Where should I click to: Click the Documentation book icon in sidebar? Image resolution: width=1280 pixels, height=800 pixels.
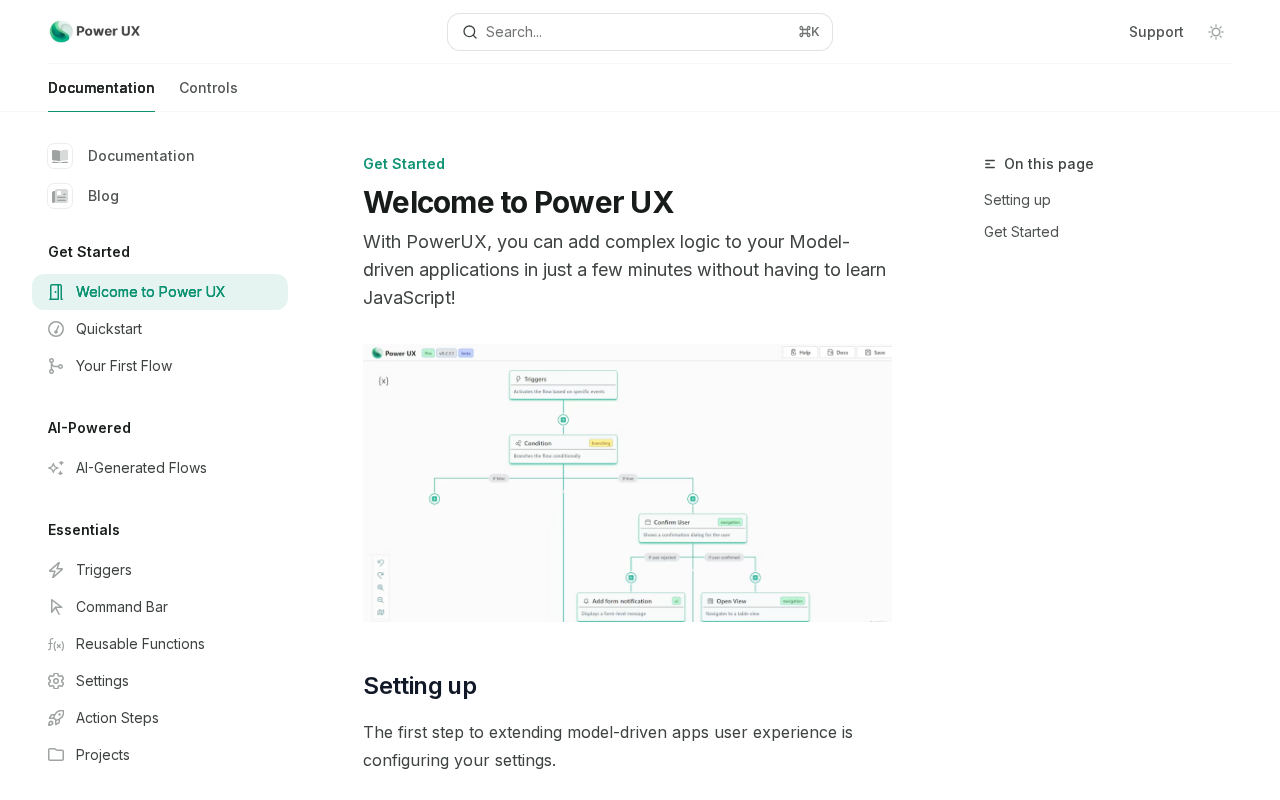60,156
